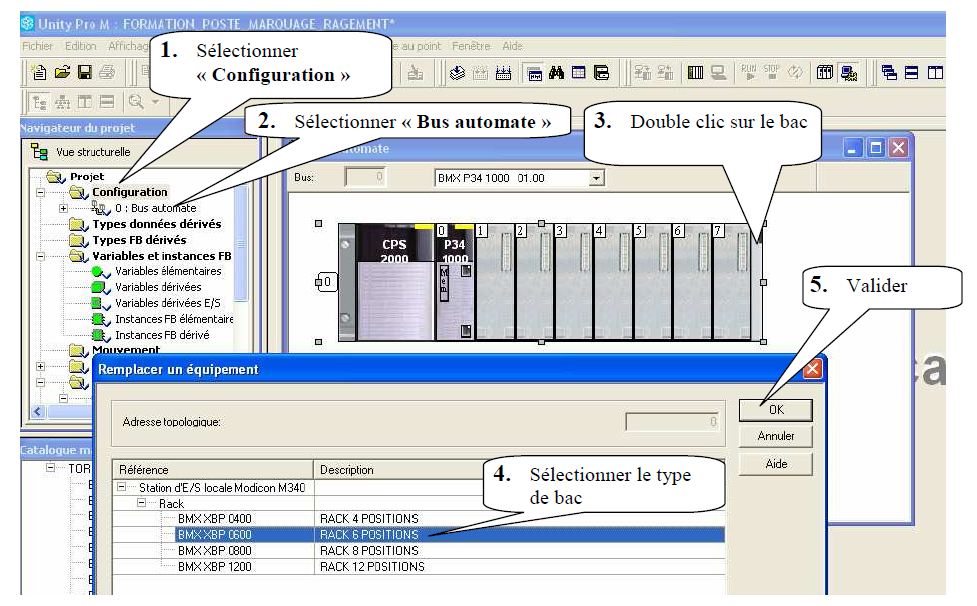
Task: Open the Edition menu
Action: (x=80, y=46)
